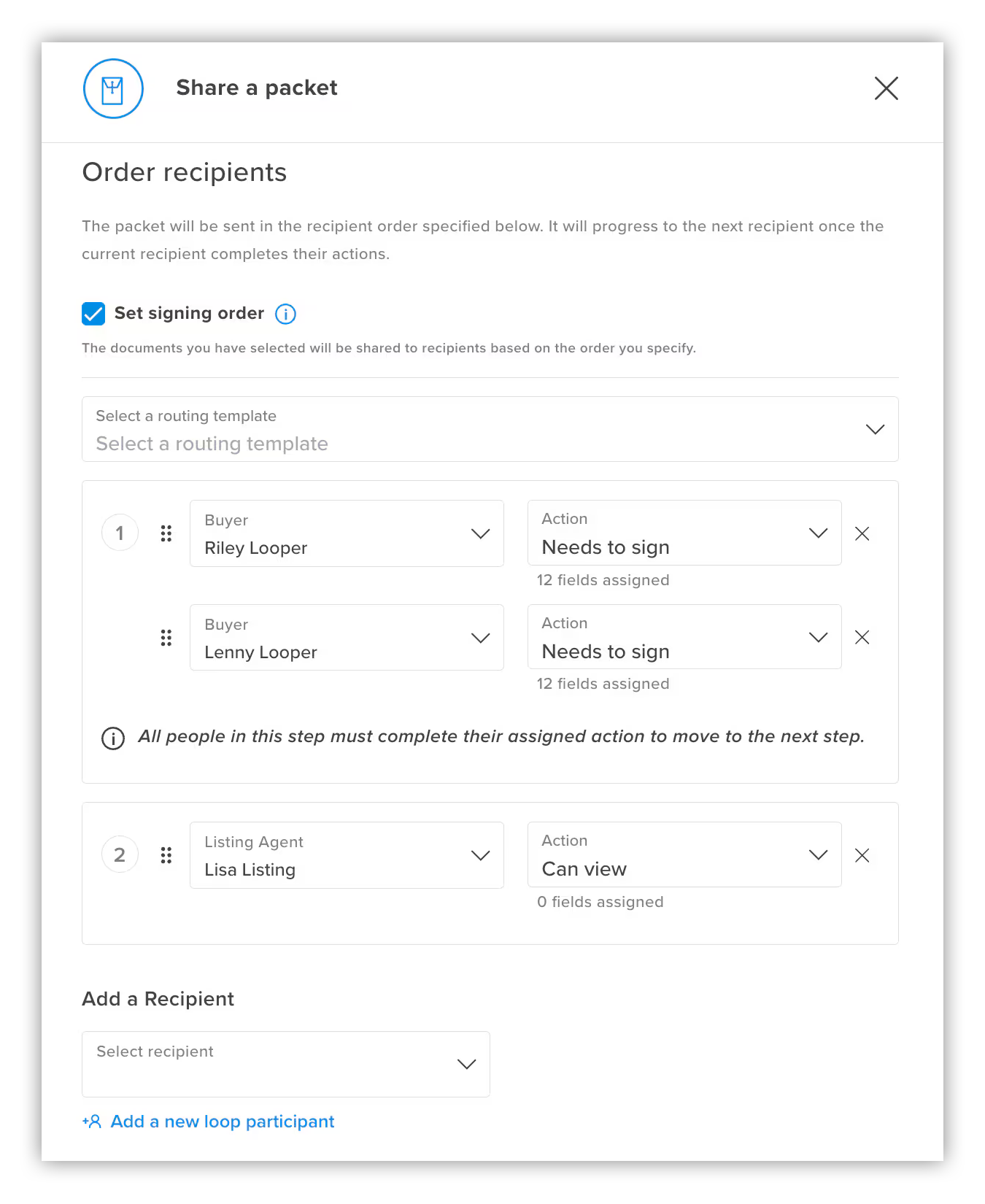Screen dimensions: 985x1204
Task: Uncheck the Set signing order checkbox
Action: (93, 314)
